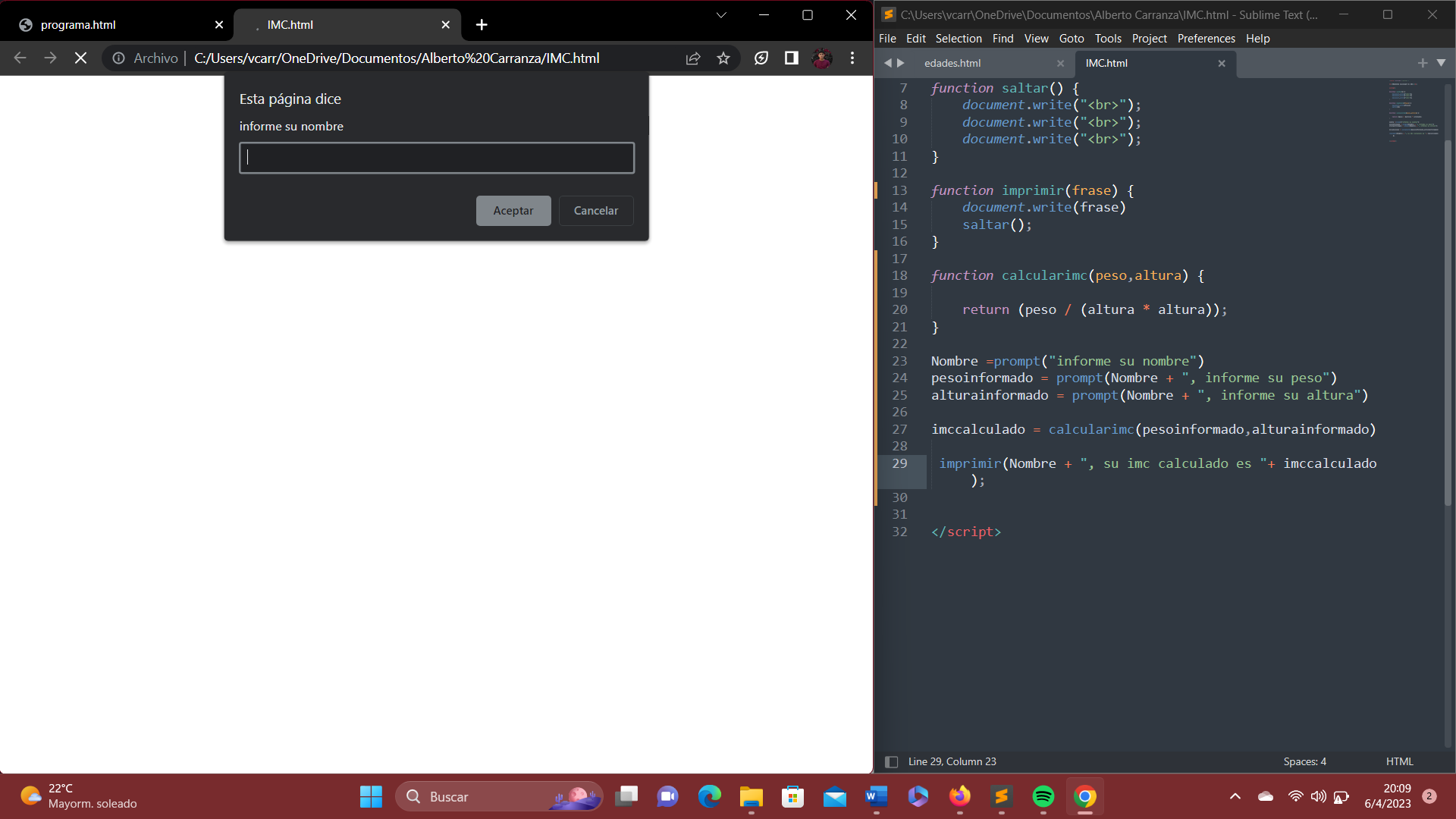The image size is (1456, 819).
Task: Open Microsoft Store from the taskbar
Action: click(x=793, y=796)
